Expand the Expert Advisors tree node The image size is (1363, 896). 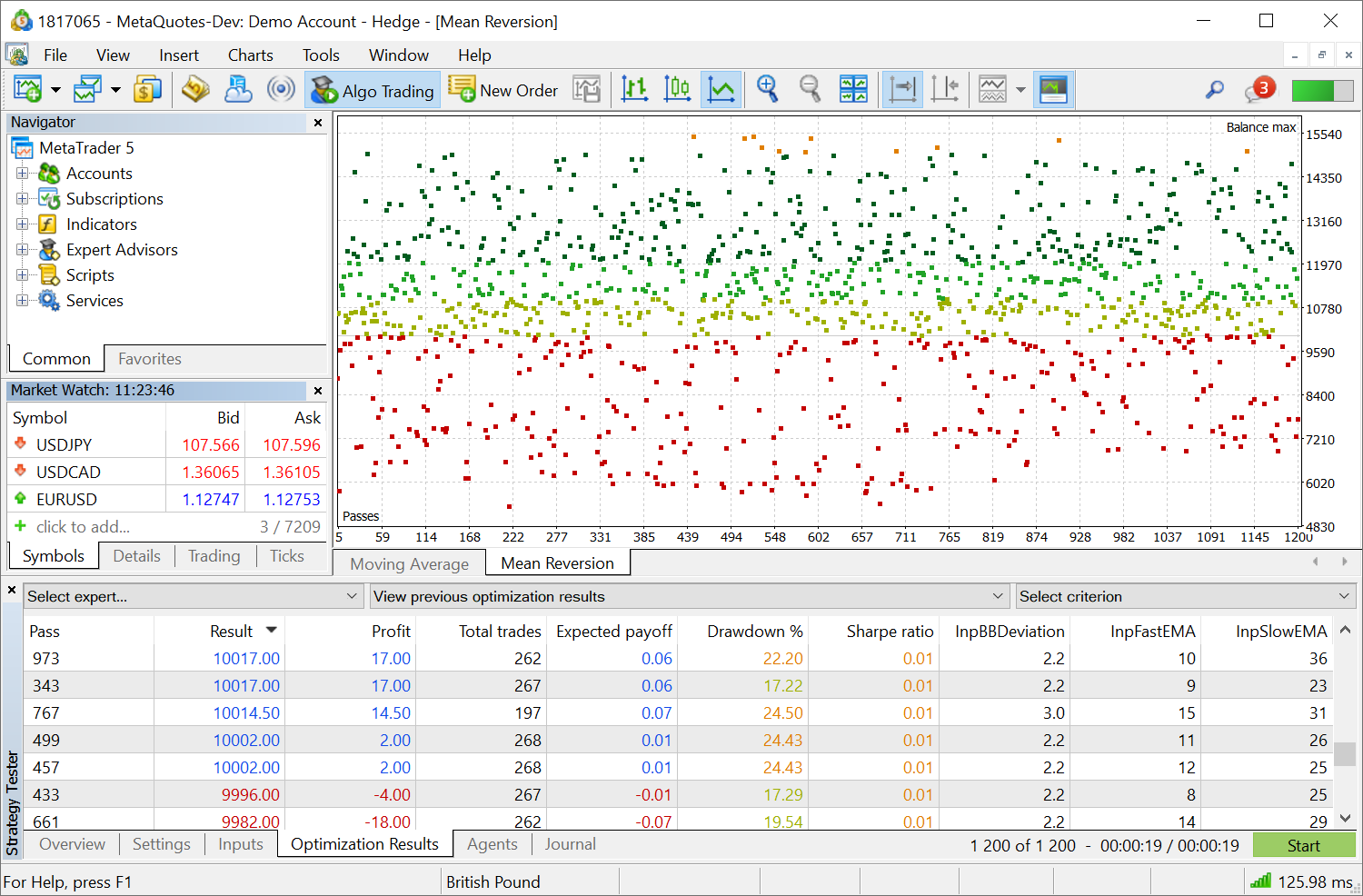tap(22, 250)
